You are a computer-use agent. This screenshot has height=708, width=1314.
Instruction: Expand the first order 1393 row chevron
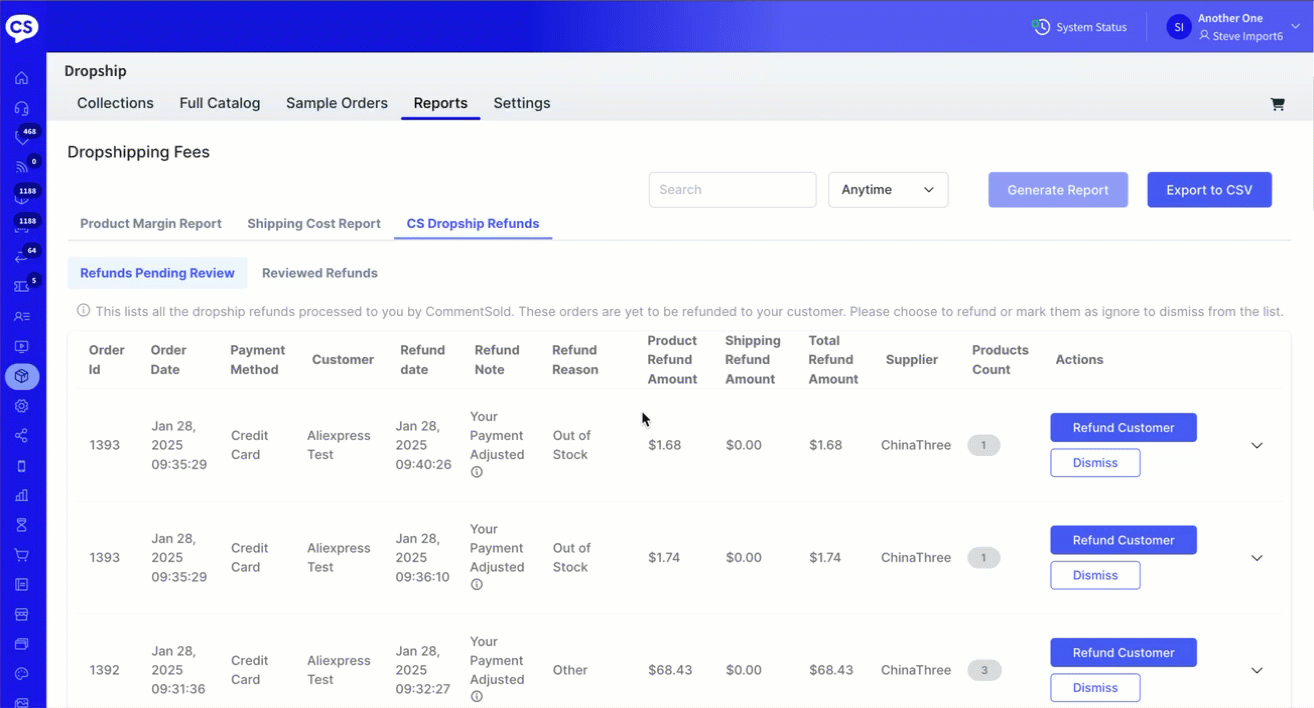pyautogui.click(x=1257, y=445)
